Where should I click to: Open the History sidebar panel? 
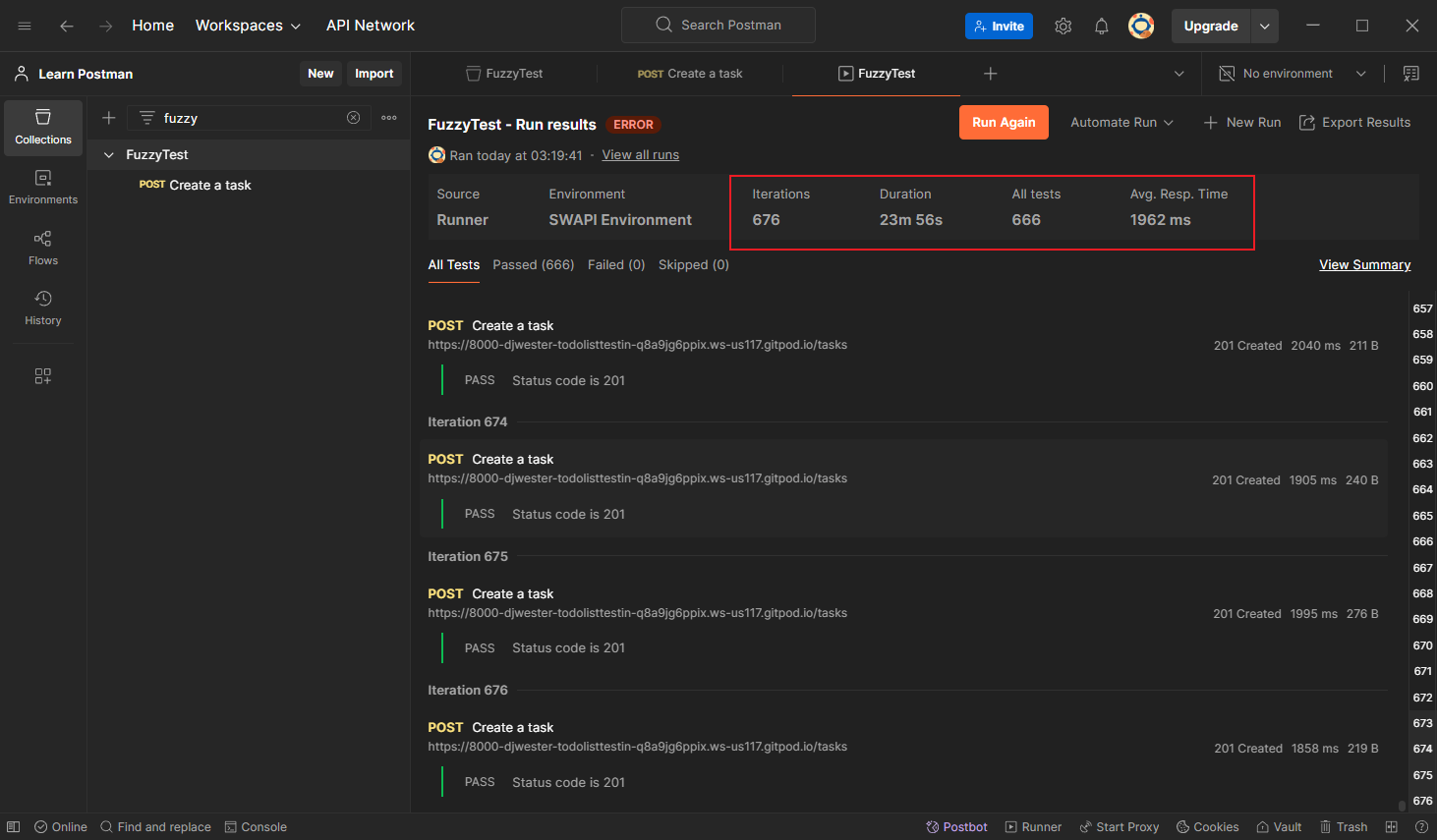(43, 308)
